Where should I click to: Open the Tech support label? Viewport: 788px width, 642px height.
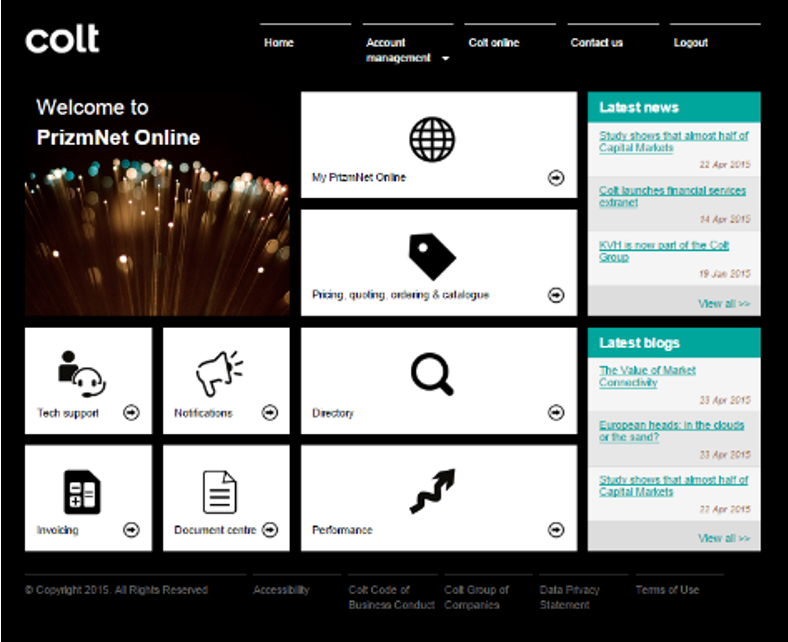pyautogui.click(x=68, y=413)
